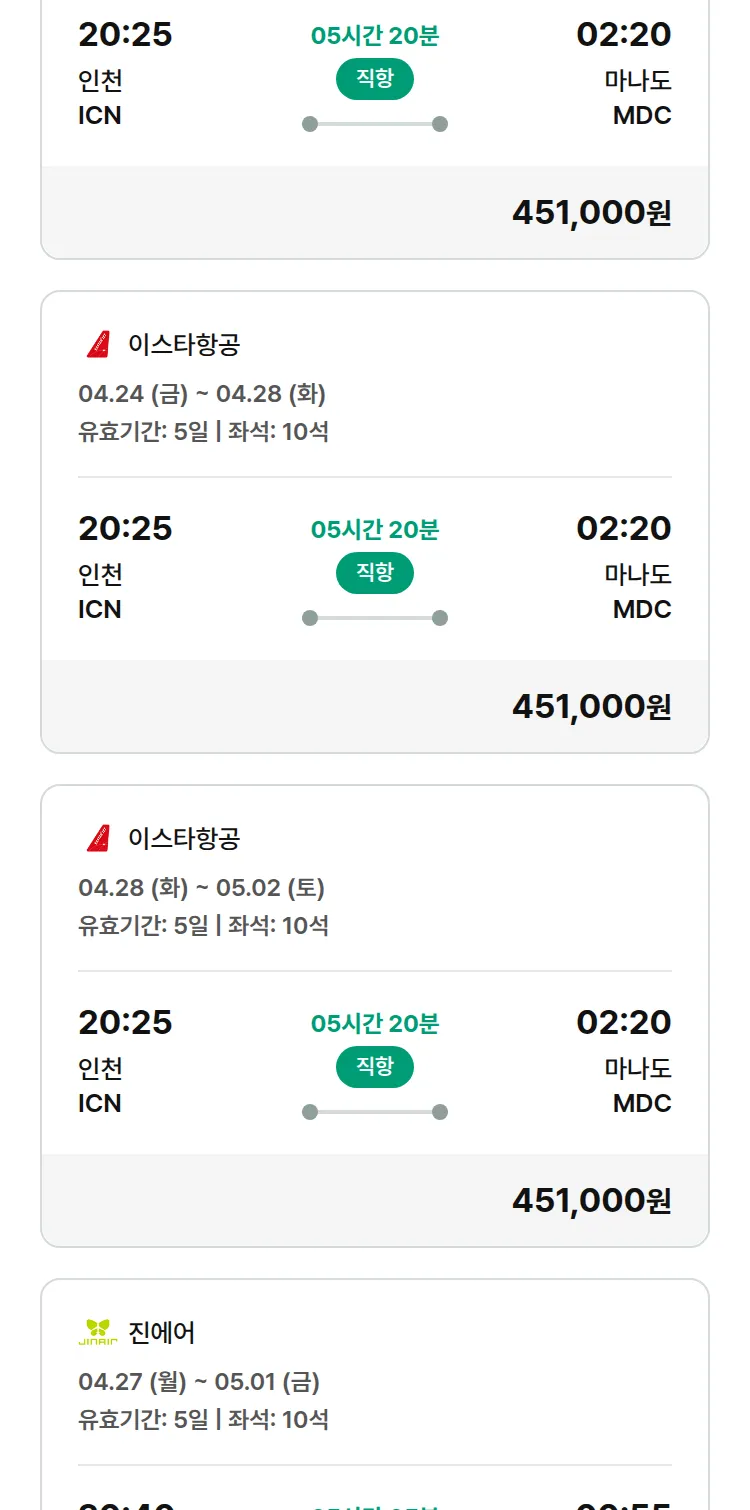Click the 인천 ICN origin on the 04.28 flight
Screen dimensions: 750x1510
[100, 1086]
